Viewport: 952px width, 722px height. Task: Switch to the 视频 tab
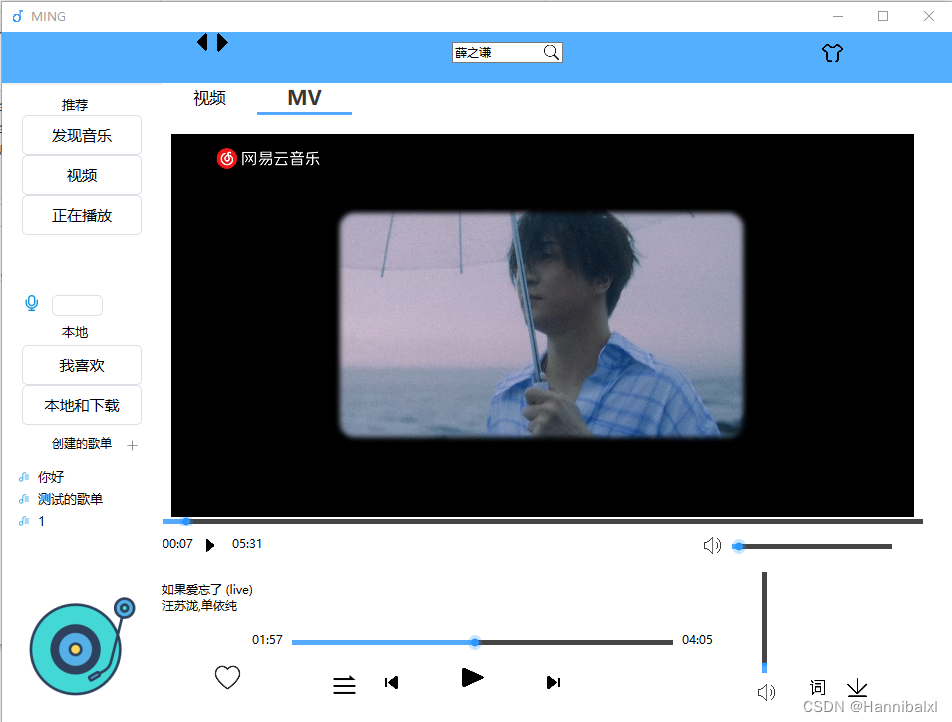[x=209, y=98]
